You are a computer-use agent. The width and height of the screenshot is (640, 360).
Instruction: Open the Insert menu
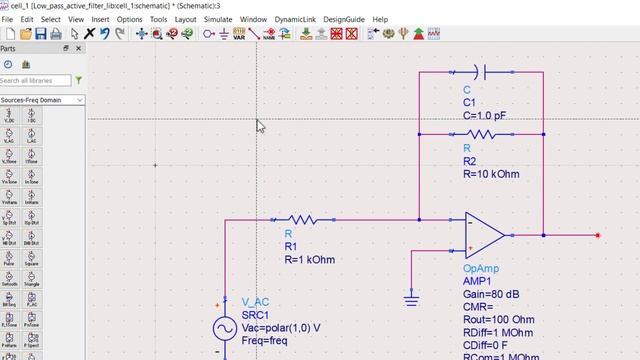(100, 19)
